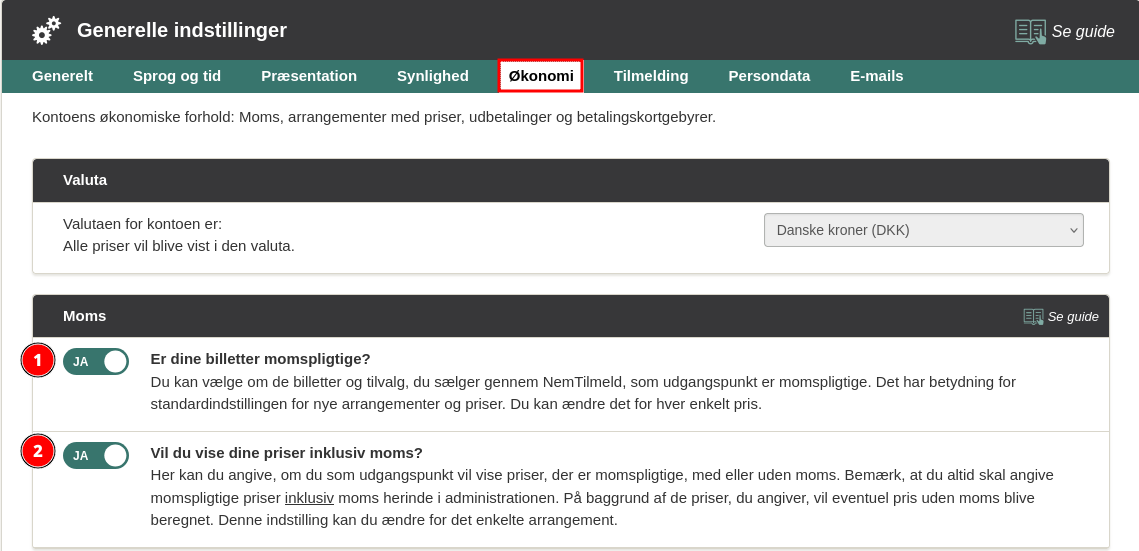Click the gears icon beside Generelle indstillinger
1139x551 pixels.
[x=46, y=31]
